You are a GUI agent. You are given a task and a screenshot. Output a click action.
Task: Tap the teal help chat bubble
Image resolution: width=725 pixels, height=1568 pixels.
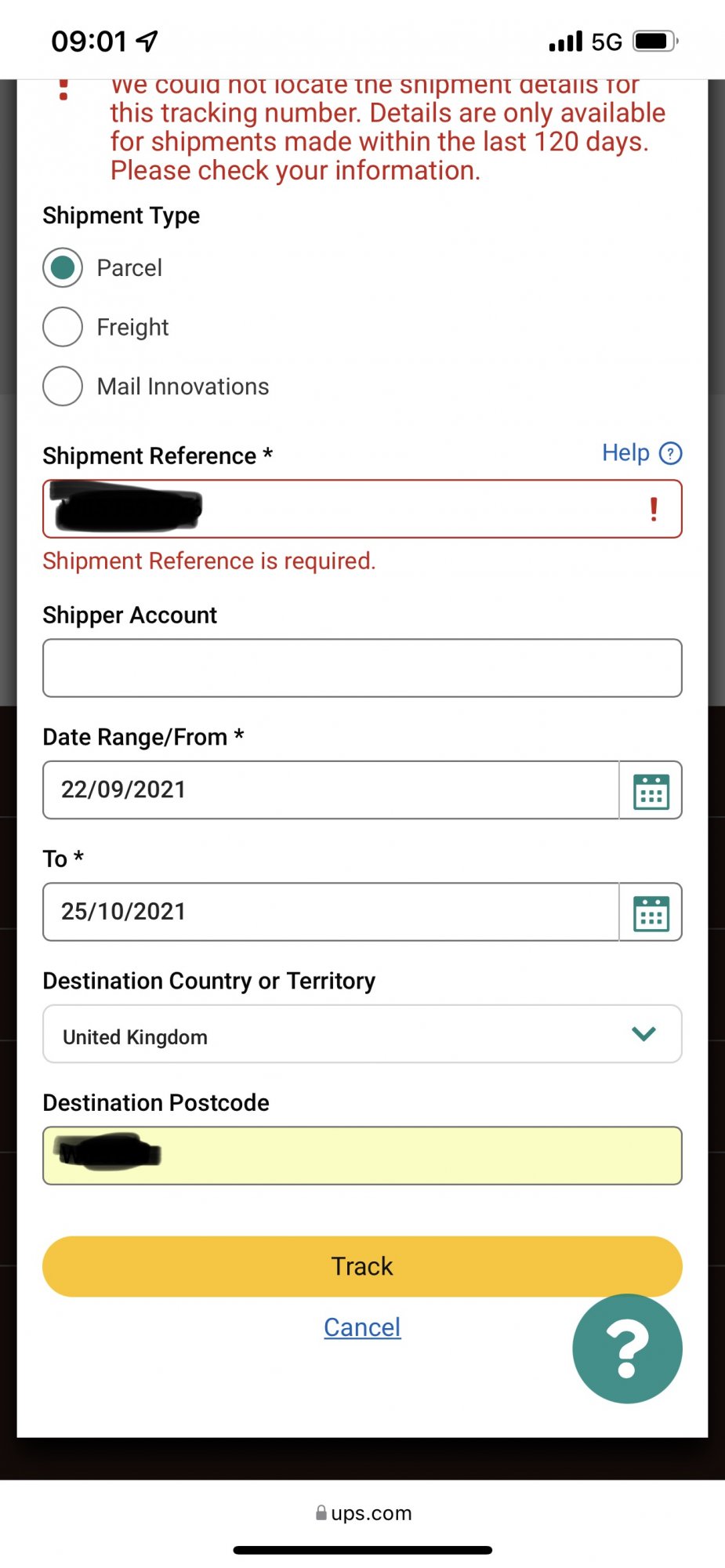point(627,1348)
